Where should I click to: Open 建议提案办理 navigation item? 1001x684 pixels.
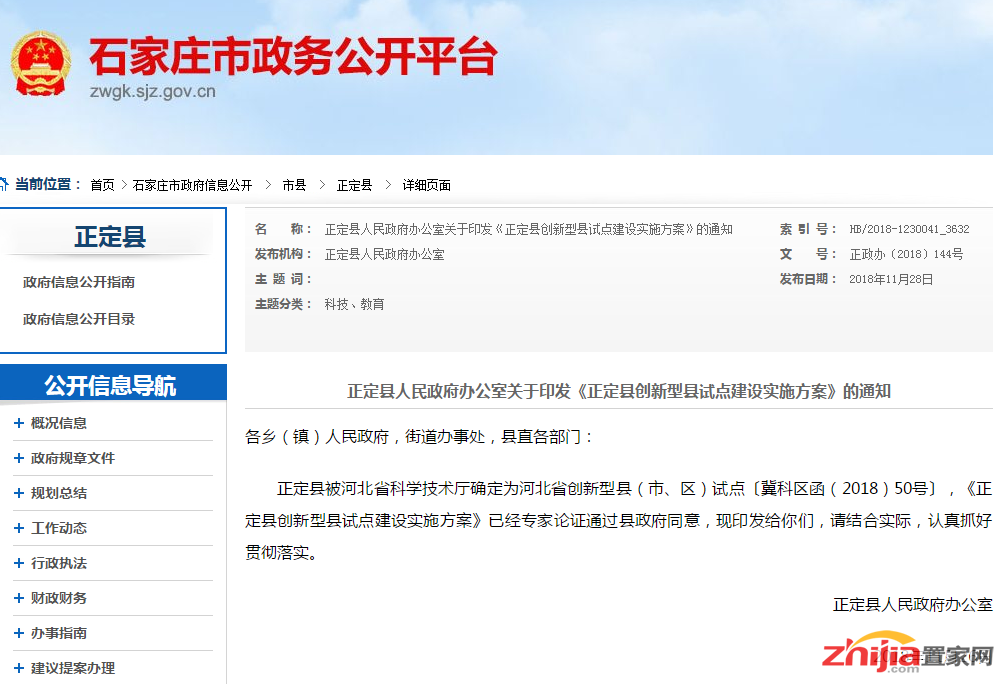point(73,668)
